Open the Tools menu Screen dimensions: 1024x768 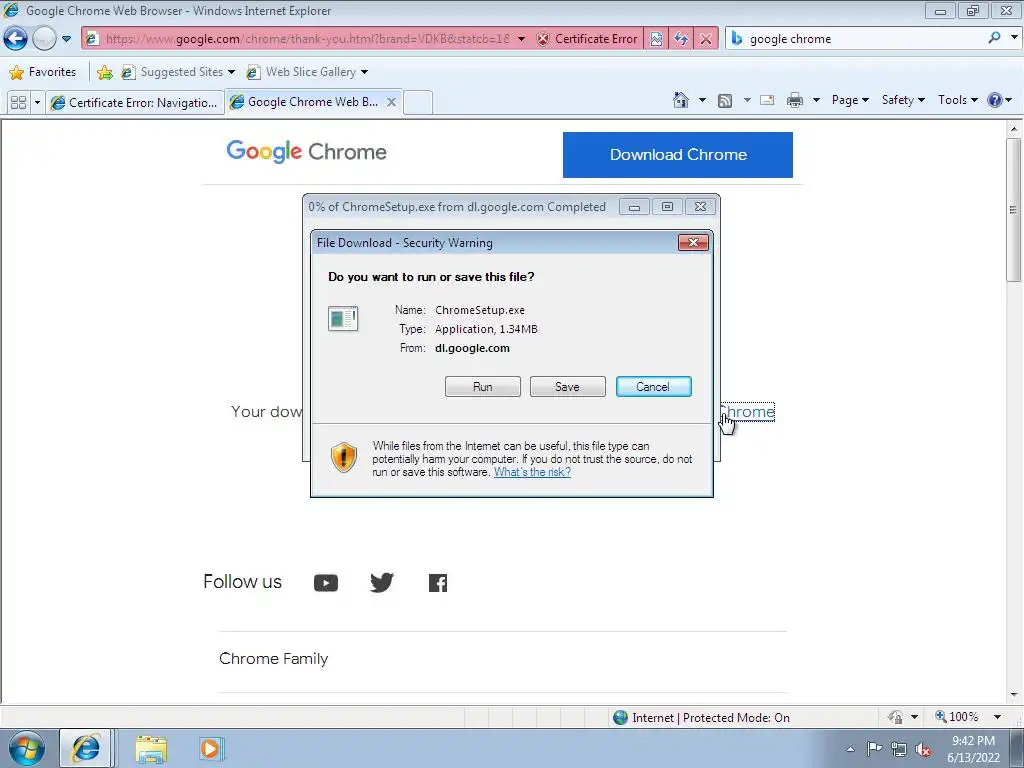pyautogui.click(x=957, y=100)
